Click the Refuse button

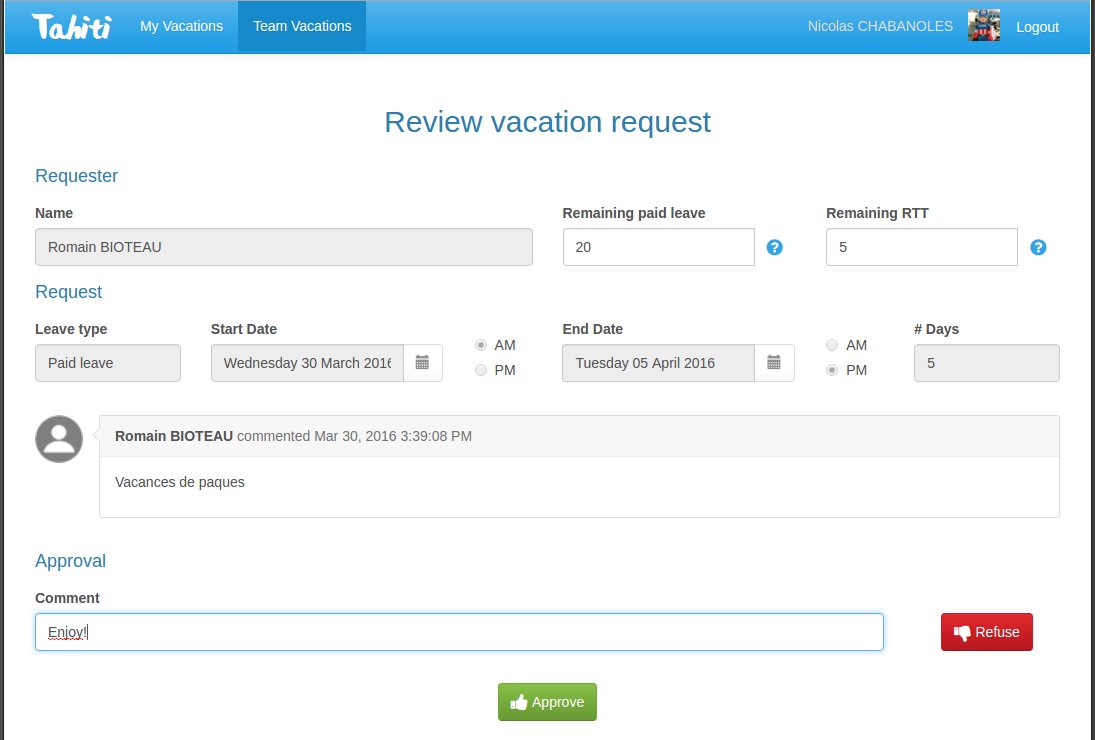[987, 631]
